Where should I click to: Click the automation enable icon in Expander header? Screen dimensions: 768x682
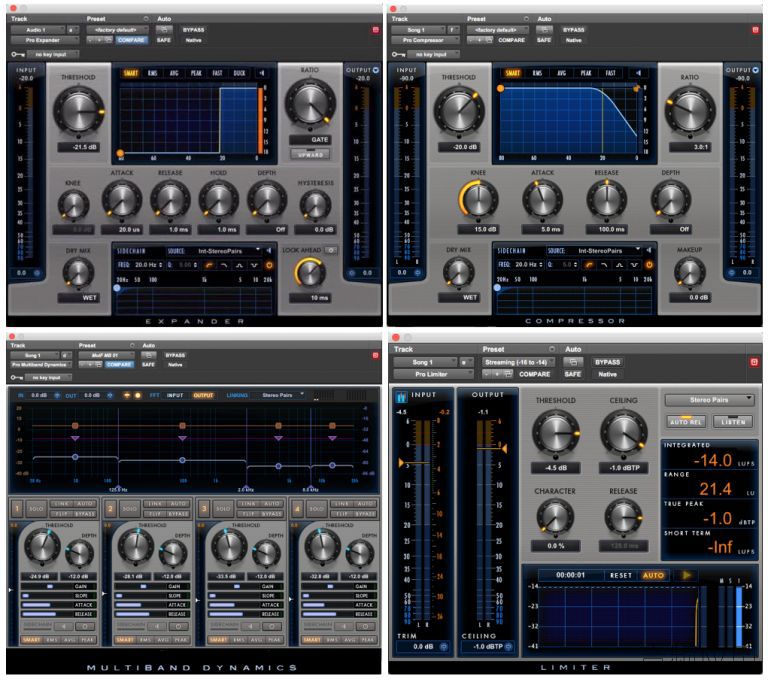click(164, 30)
